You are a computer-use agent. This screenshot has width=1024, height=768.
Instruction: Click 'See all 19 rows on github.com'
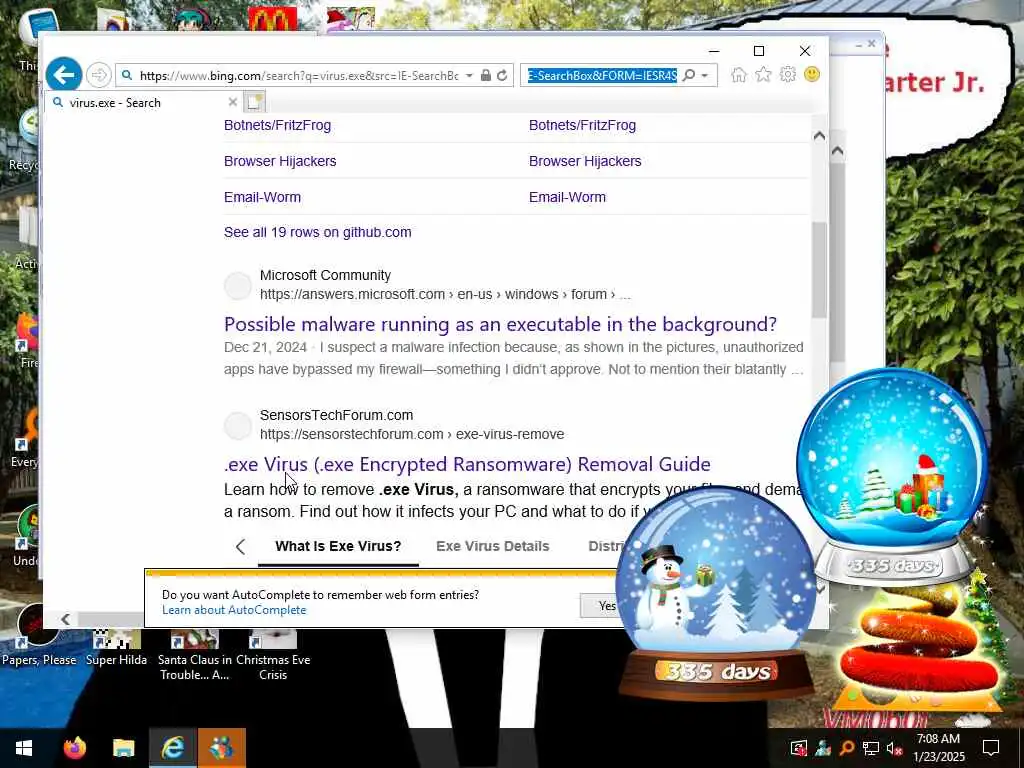point(317,232)
